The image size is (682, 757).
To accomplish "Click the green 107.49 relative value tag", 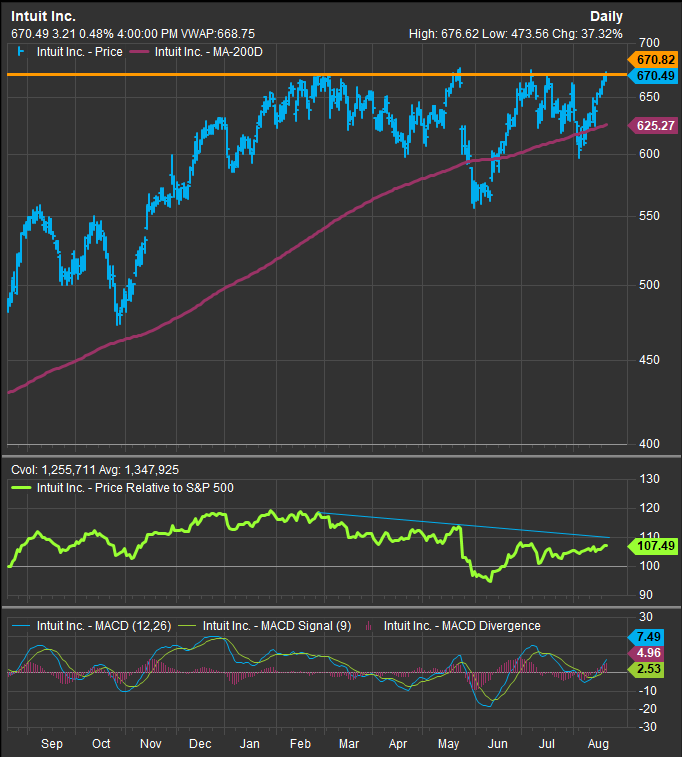I will pos(652,546).
